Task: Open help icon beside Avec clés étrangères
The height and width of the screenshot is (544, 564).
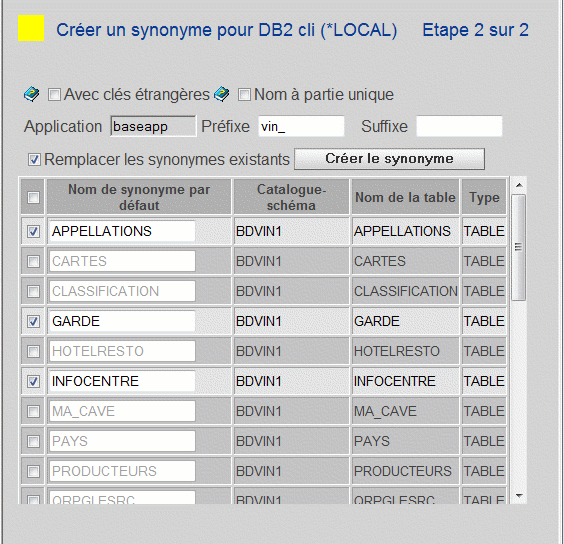Action: tap(32, 95)
